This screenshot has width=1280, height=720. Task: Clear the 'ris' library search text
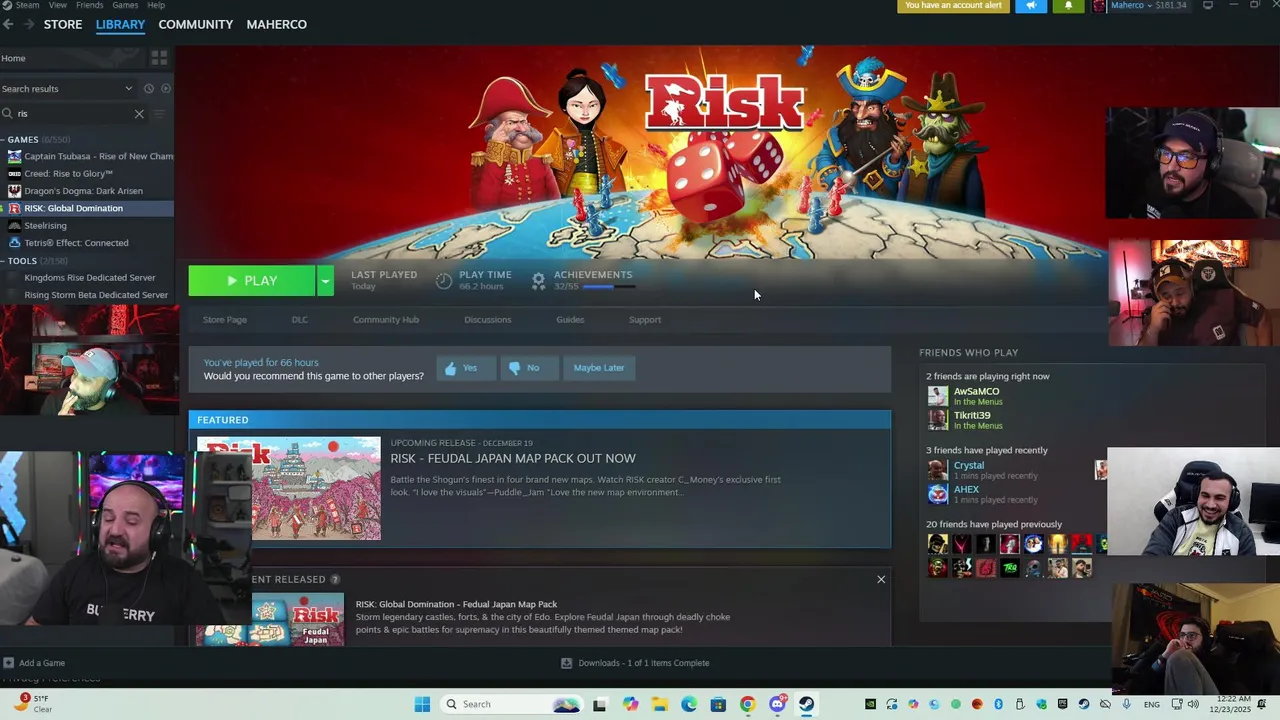click(x=139, y=114)
